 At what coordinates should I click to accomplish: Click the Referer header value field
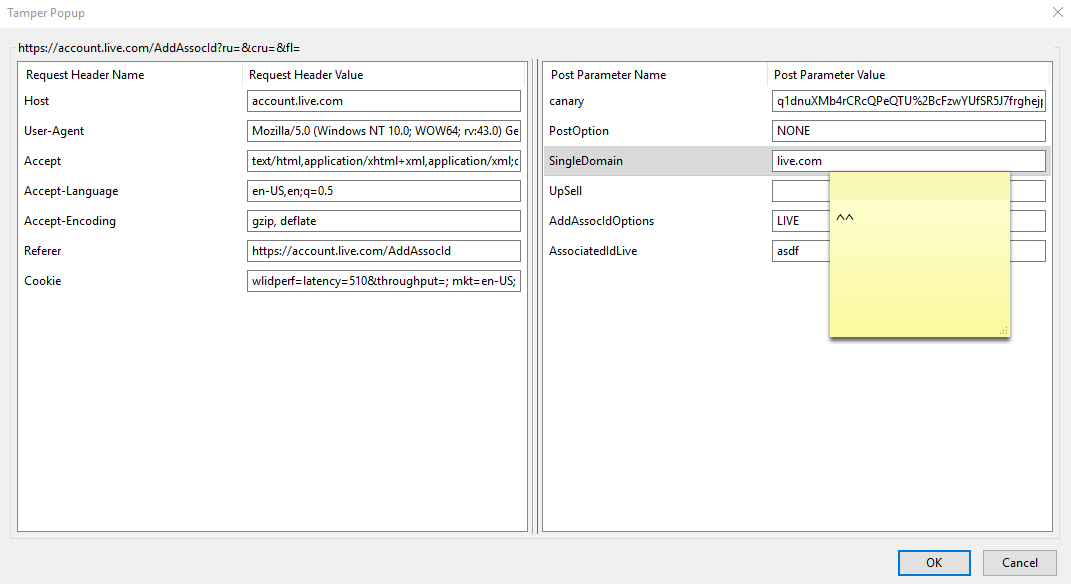pos(383,250)
